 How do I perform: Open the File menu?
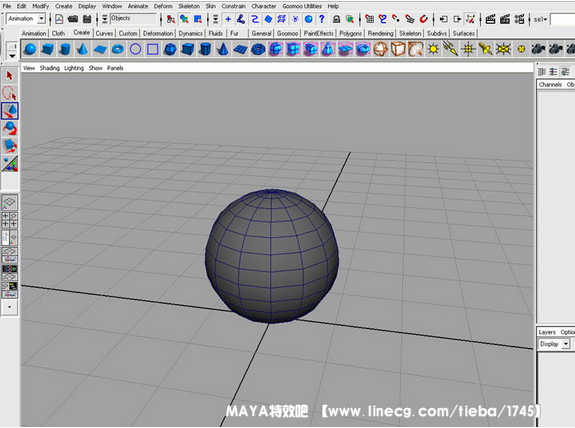pos(7,6)
